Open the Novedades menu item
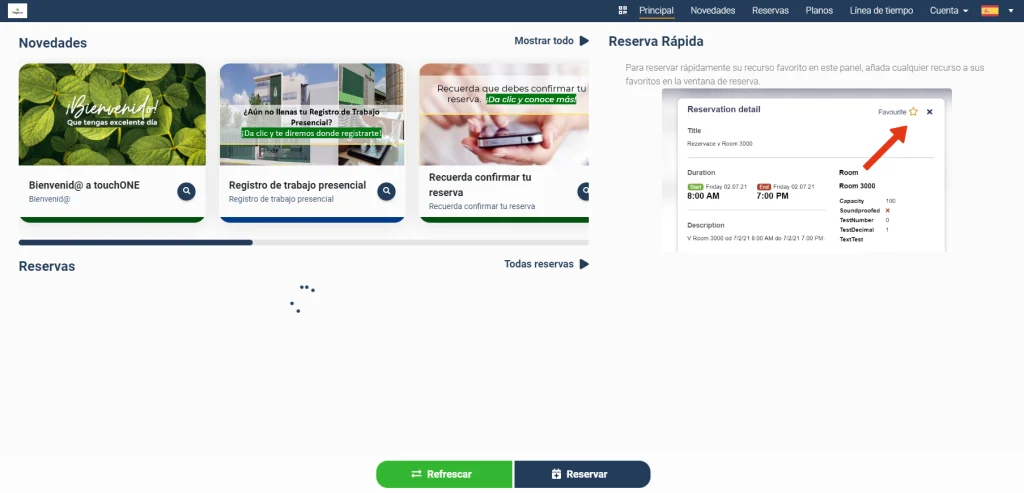Viewport: 1024px width, 493px height. coord(712,11)
